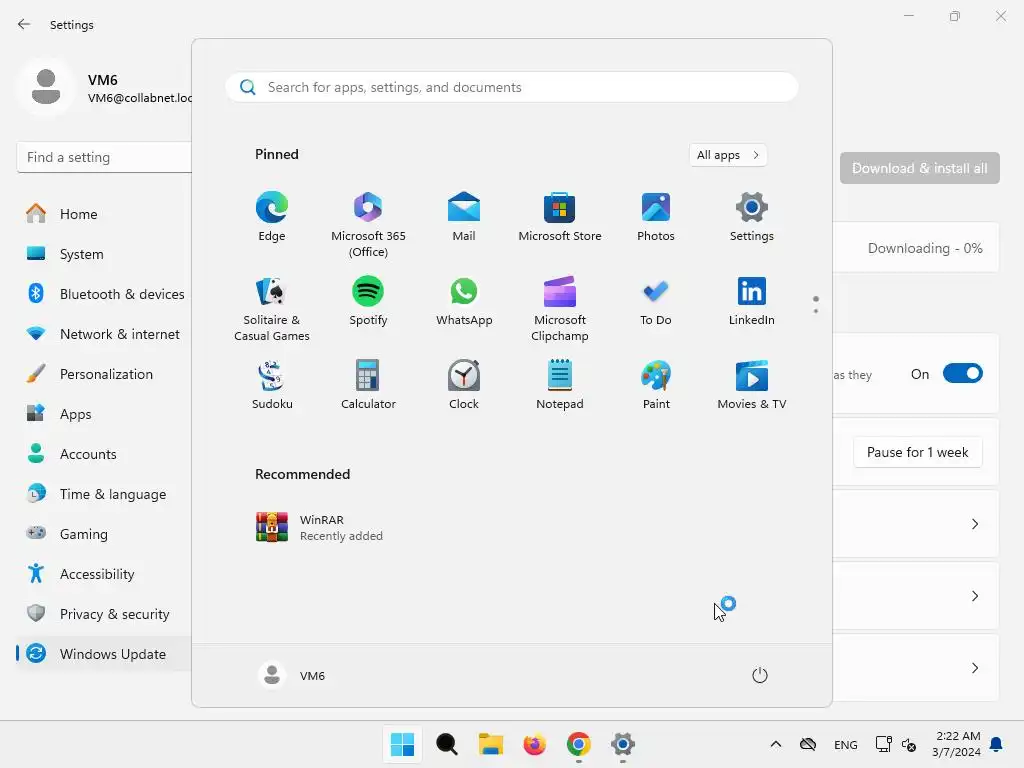
Task: Open the To Do app
Action: (656, 301)
